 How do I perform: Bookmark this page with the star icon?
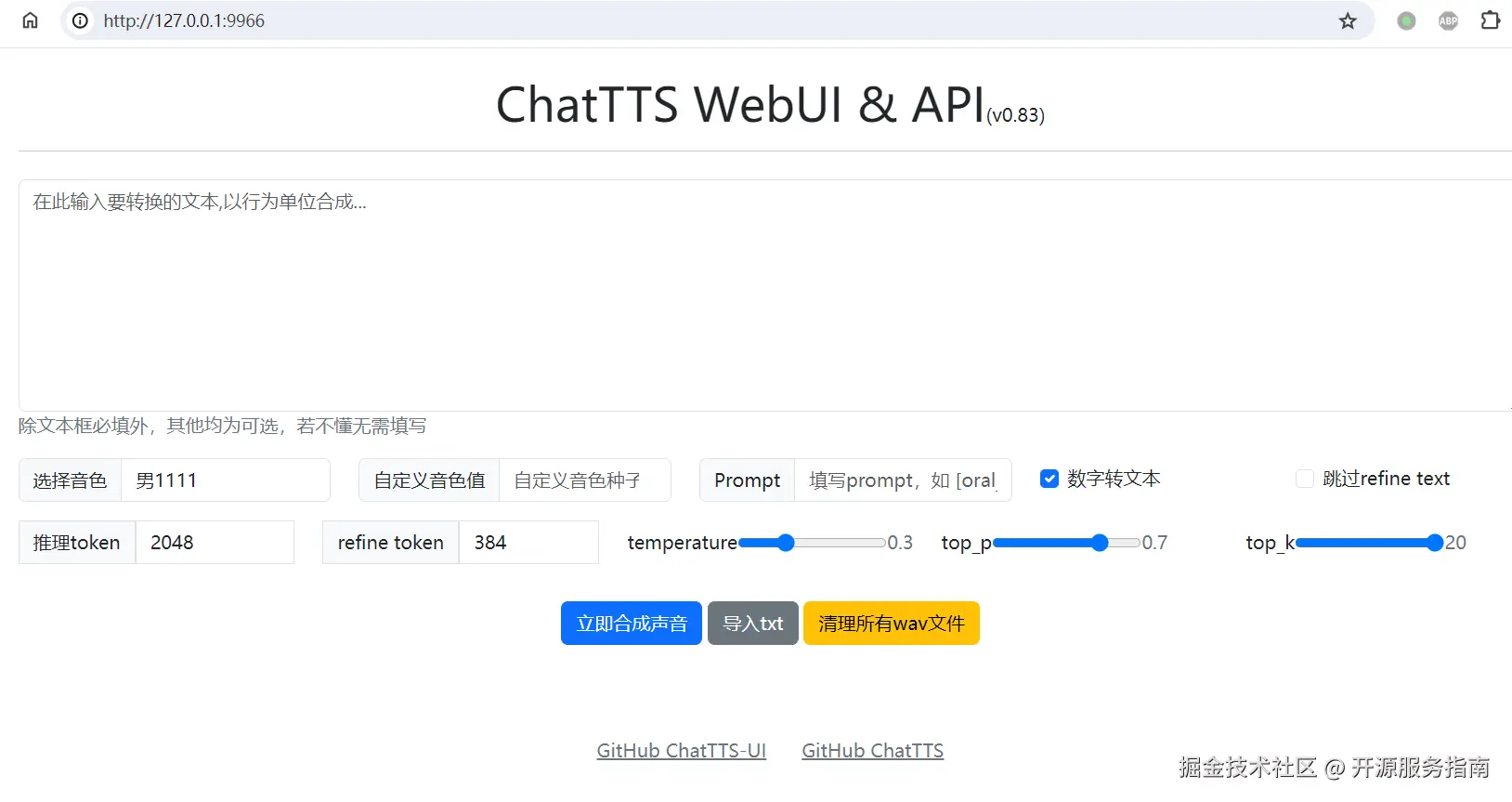1348,20
